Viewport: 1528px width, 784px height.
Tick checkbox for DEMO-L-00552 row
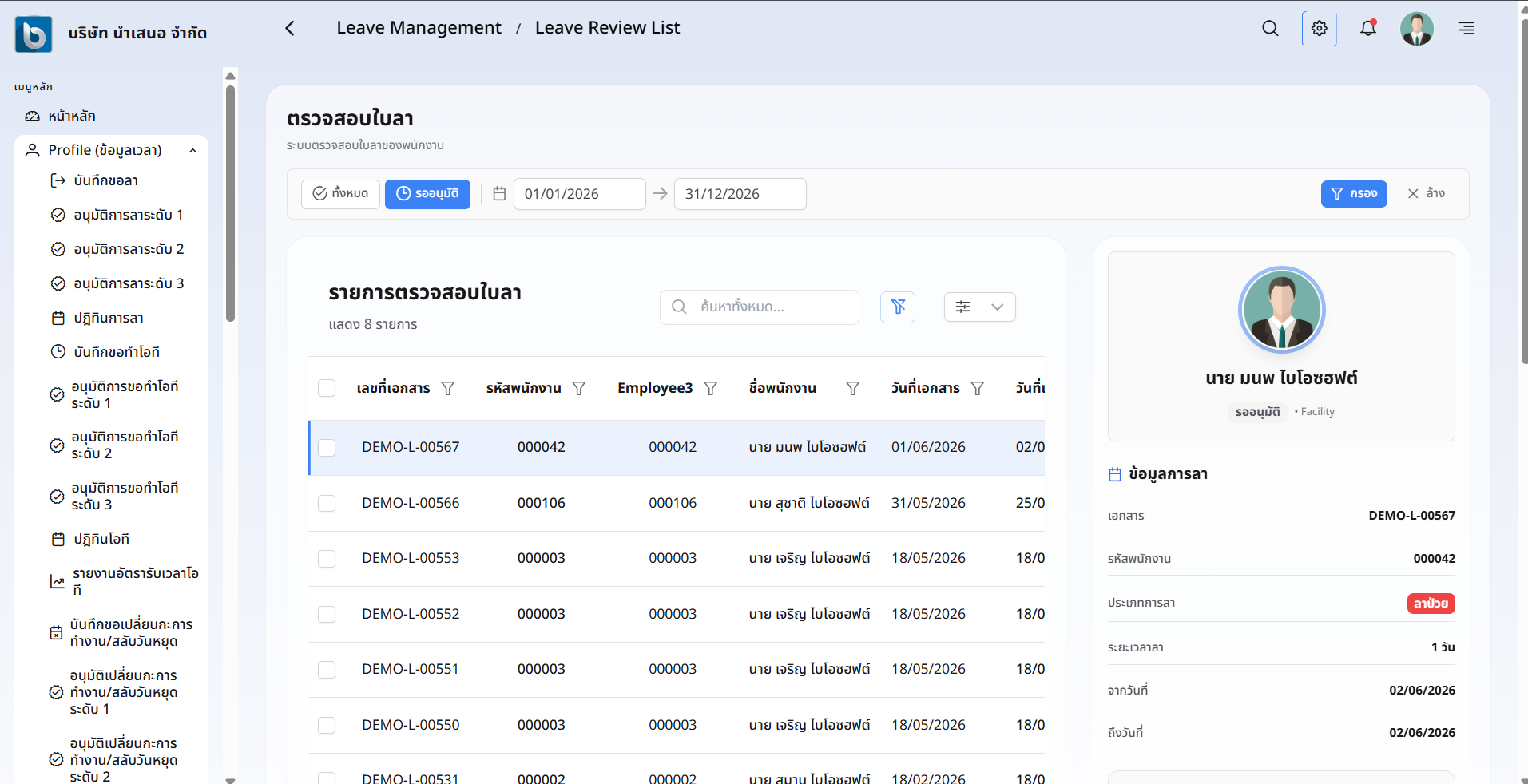[327, 614]
